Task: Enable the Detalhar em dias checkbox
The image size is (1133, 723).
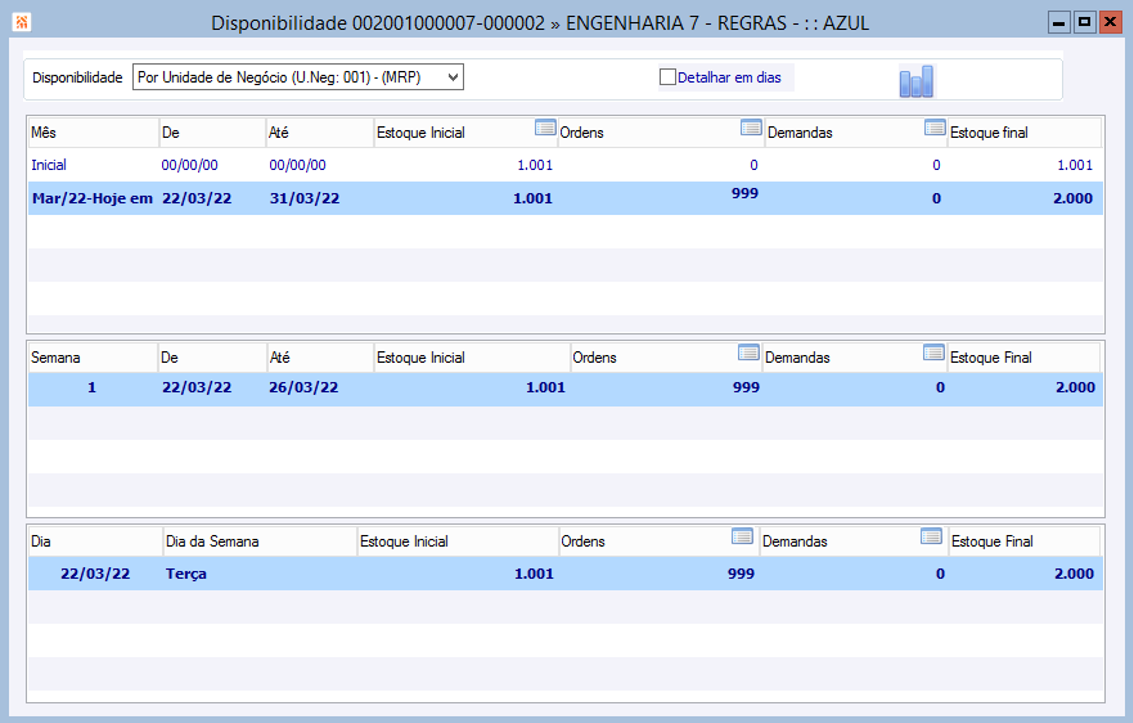Action: pos(667,77)
